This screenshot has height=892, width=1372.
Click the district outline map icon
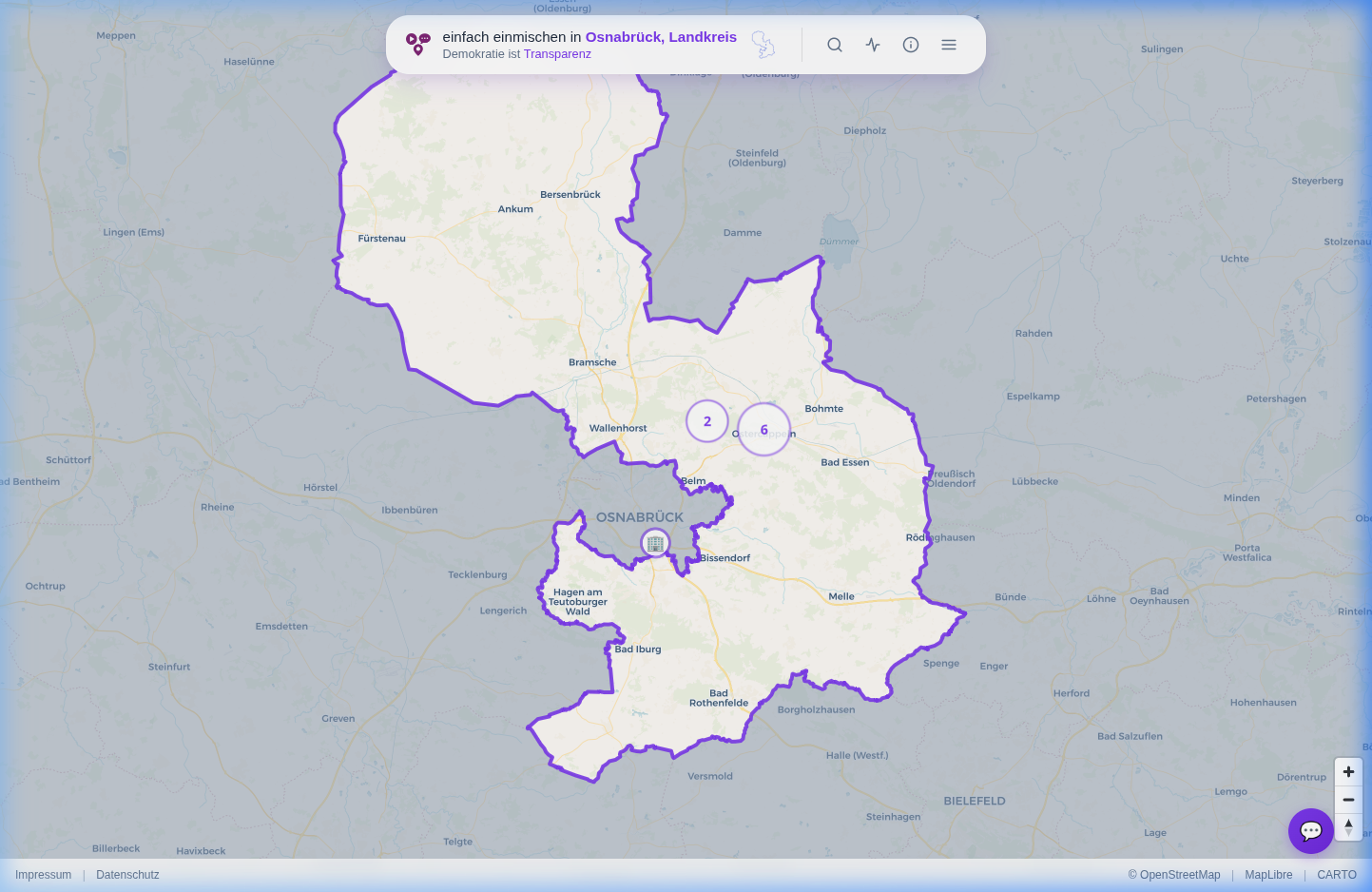point(763,45)
